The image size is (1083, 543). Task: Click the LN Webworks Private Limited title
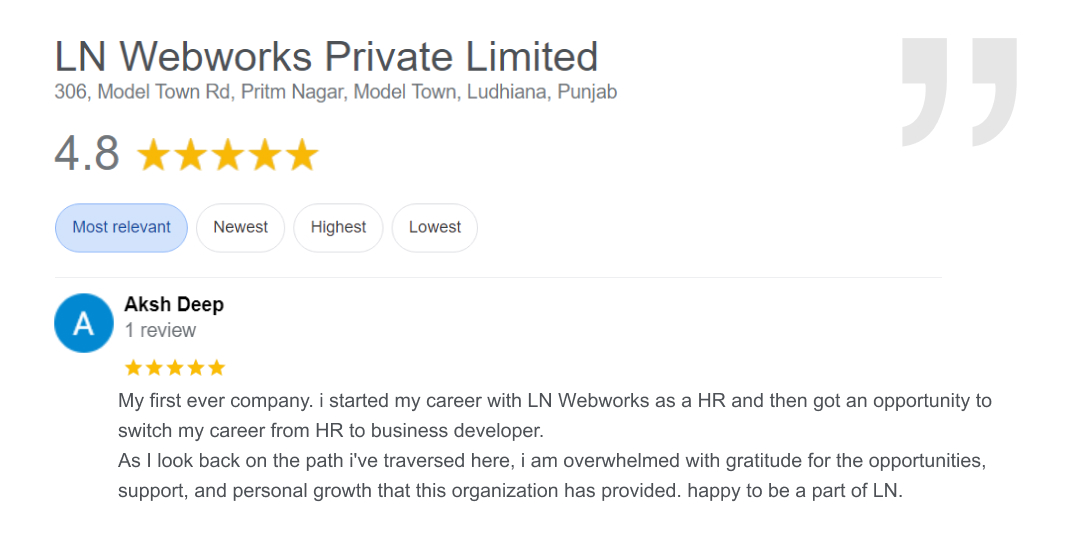pos(326,56)
